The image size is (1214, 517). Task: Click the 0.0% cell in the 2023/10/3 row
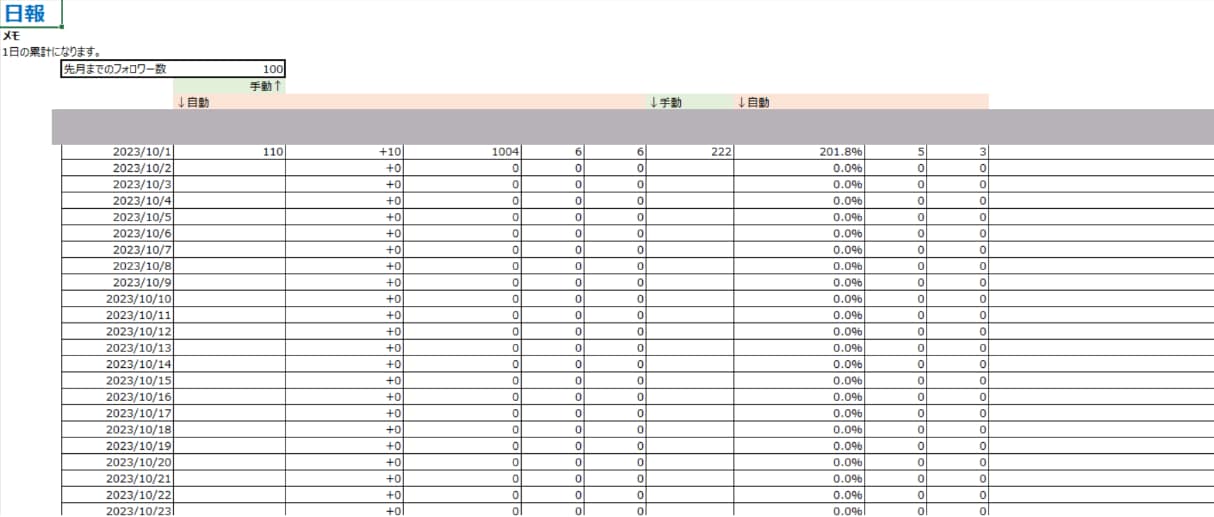[799, 184]
